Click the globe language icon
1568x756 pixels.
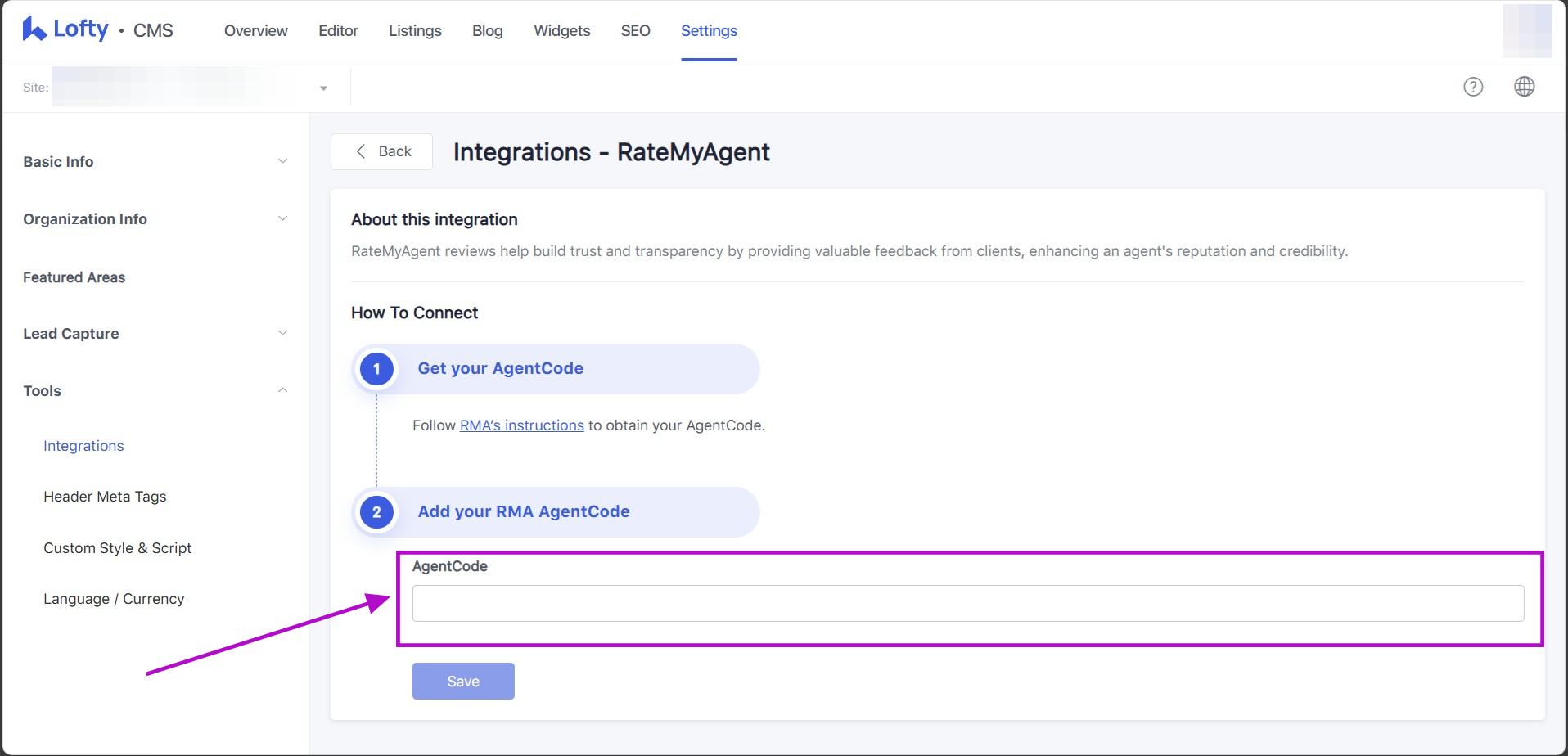[x=1524, y=87]
